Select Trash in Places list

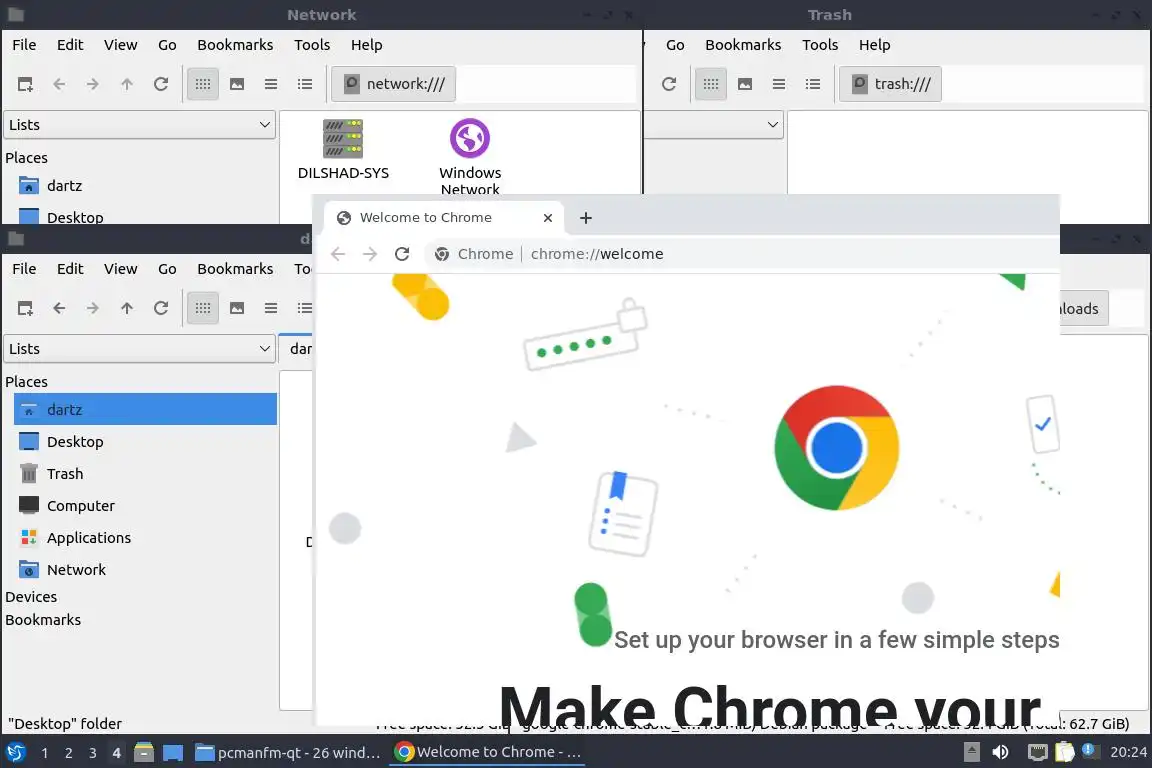[145, 474]
